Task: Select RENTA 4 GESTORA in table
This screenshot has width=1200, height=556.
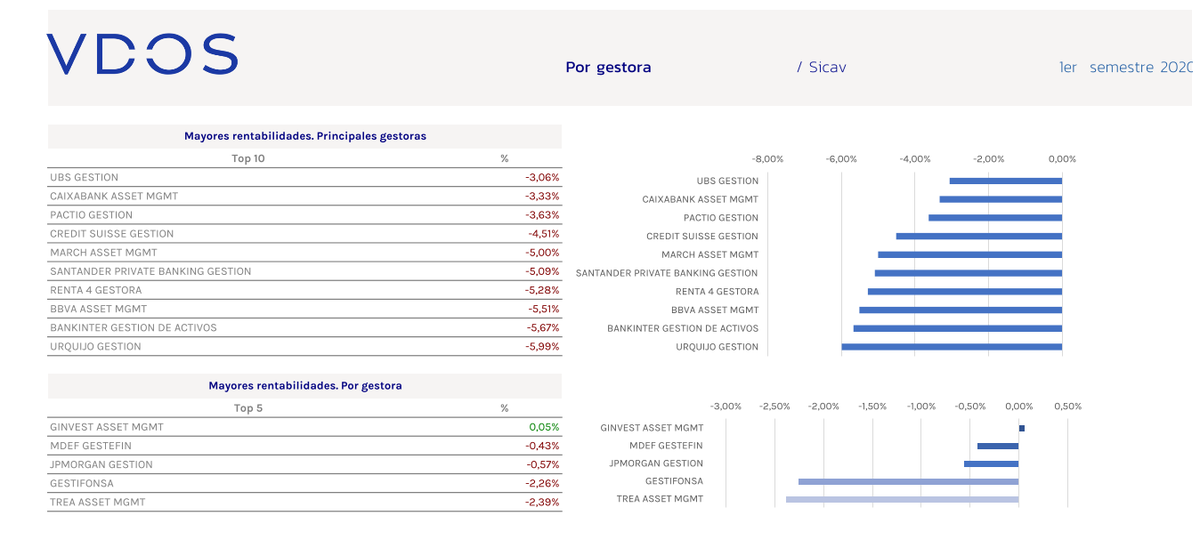Action: (x=93, y=290)
